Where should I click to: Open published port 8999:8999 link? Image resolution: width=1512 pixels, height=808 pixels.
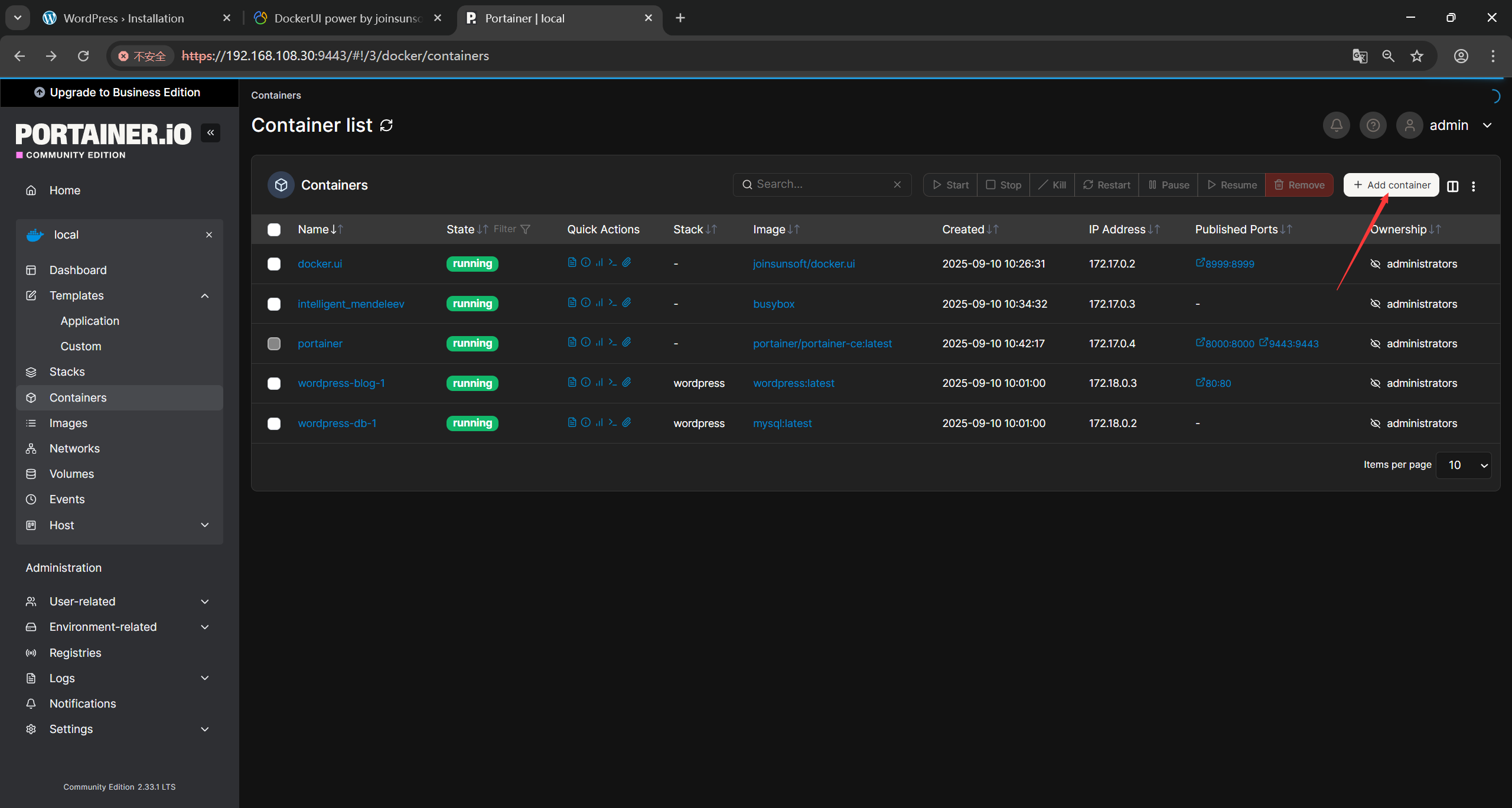click(1225, 264)
